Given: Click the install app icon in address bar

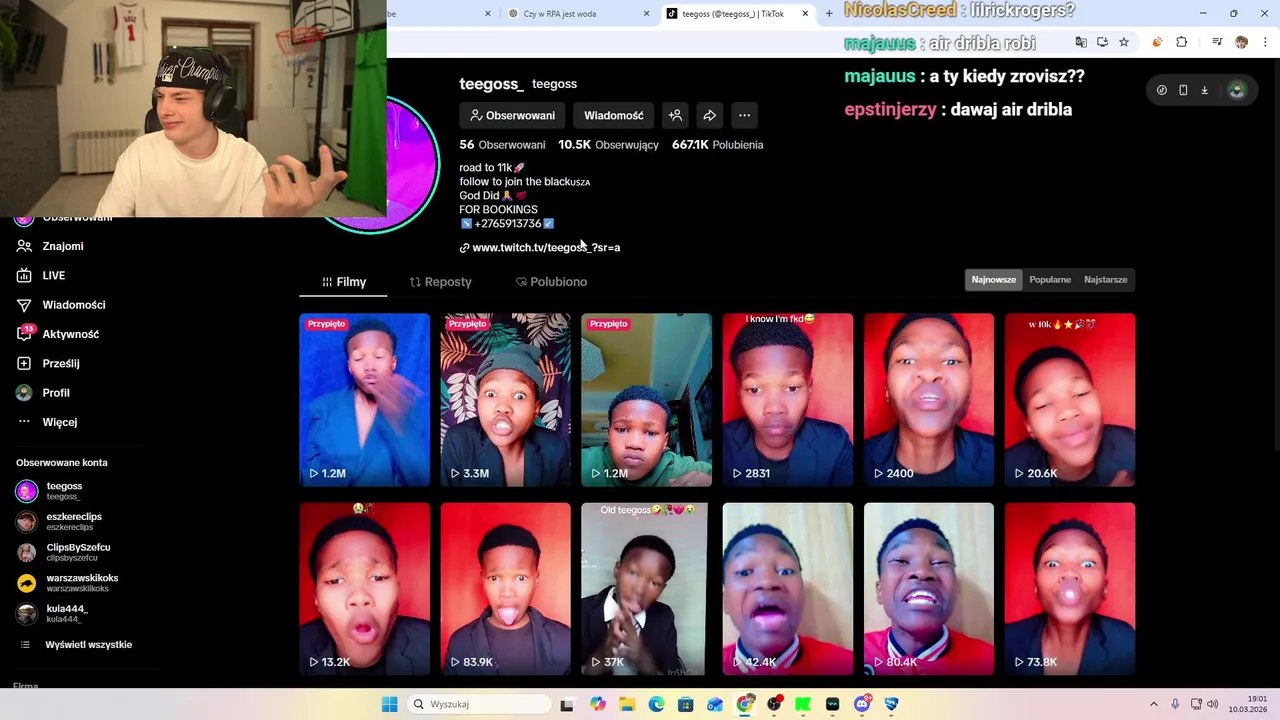Looking at the screenshot, I should pyautogui.click(x=1102, y=42).
